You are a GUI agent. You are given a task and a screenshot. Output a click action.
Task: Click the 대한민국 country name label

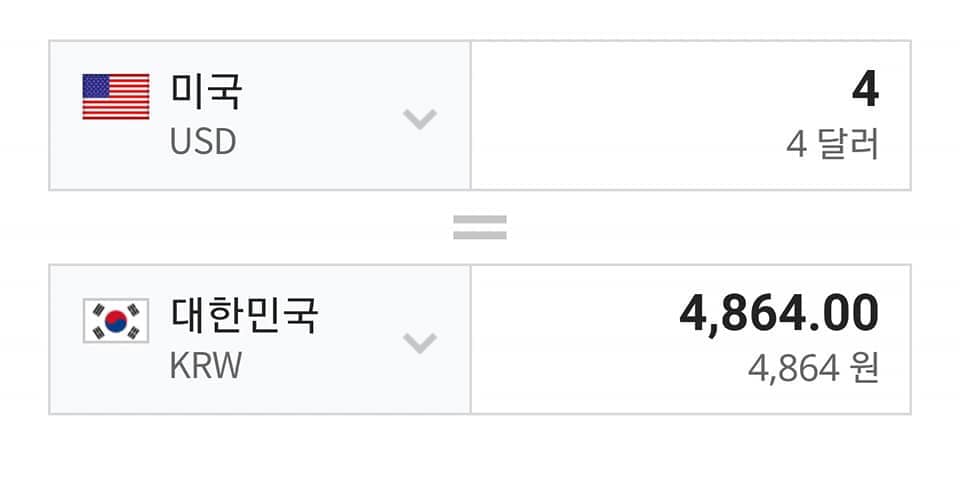(245, 316)
